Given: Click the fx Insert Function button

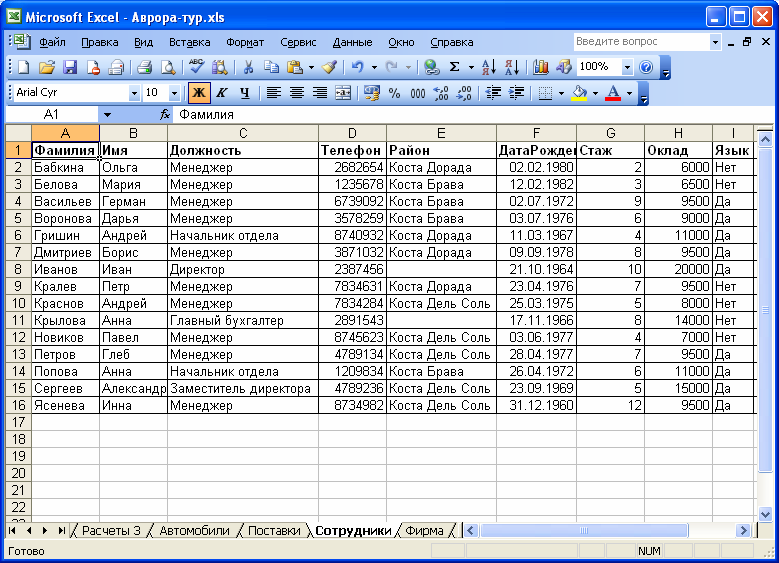Looking at the screenshot, I should point(164,115).
